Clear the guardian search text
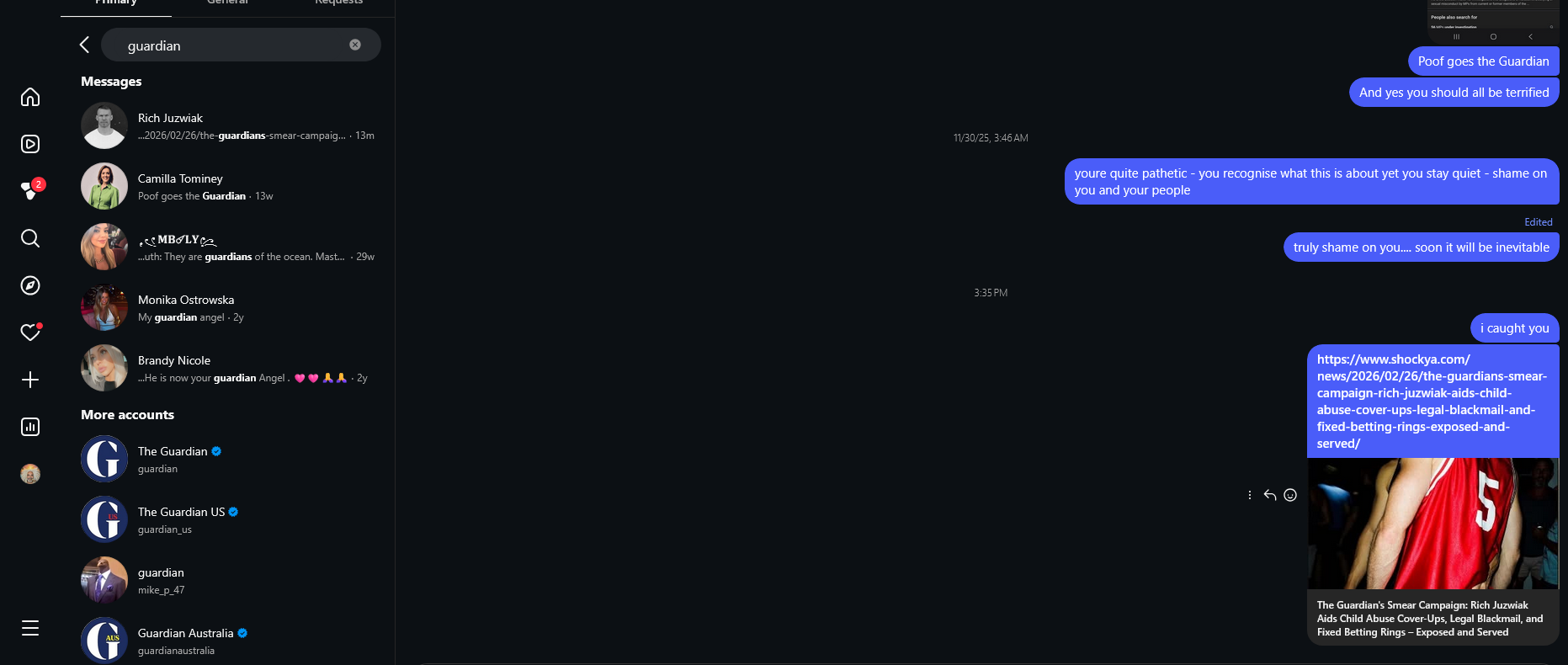The width and height of the screenshot is (1568, 665). (x=355, y=45)
